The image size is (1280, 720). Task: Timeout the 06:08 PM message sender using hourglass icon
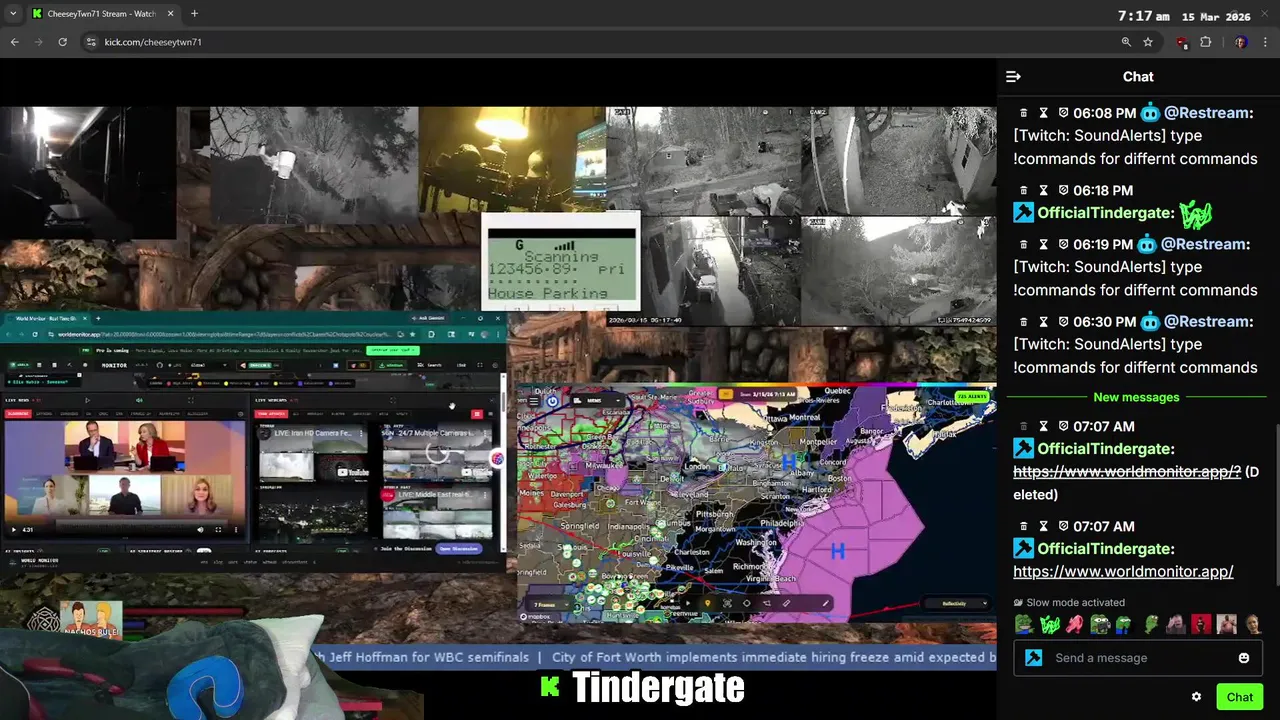click(x=1043, y=113)
